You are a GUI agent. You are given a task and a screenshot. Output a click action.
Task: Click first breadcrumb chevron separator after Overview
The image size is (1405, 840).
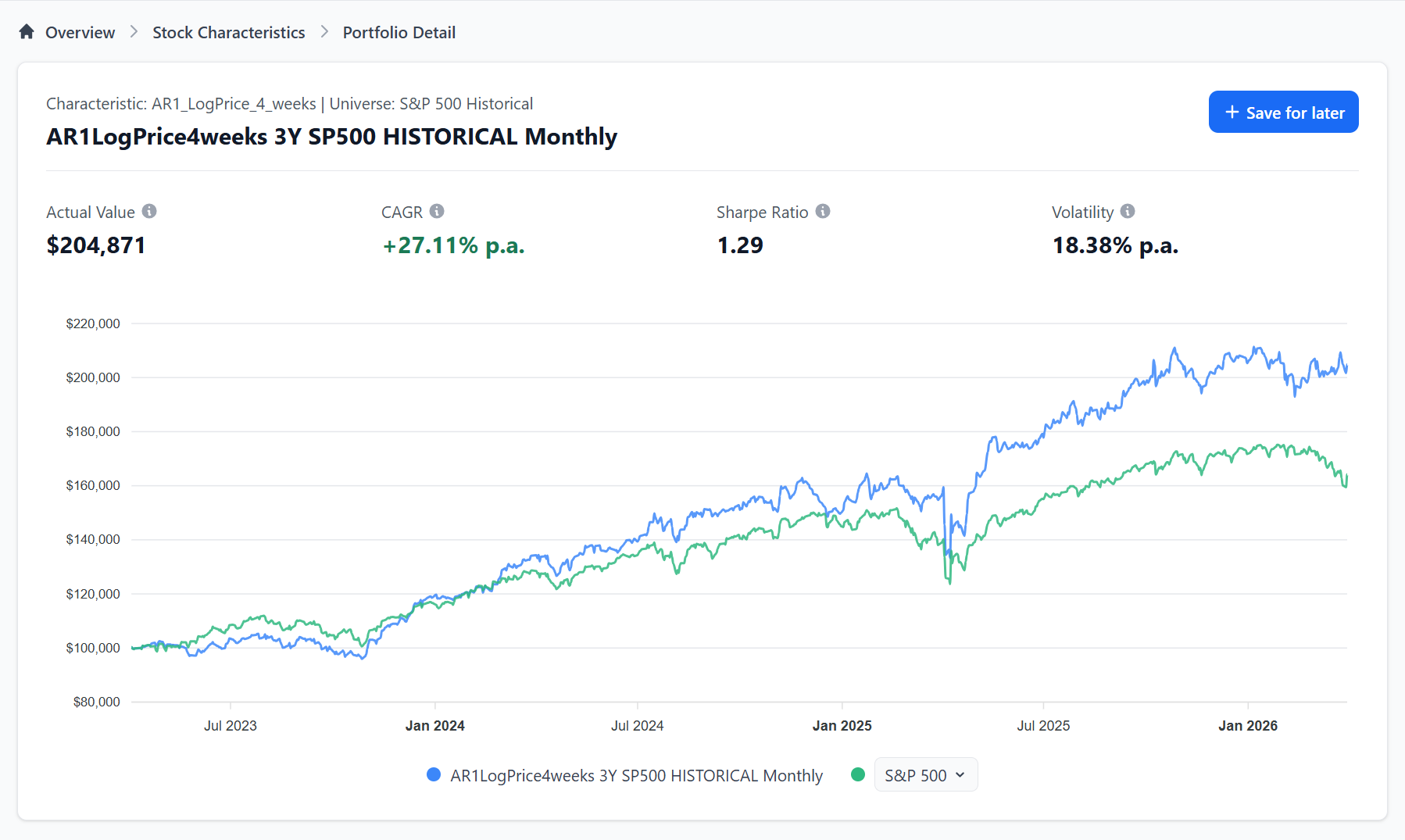134,32
